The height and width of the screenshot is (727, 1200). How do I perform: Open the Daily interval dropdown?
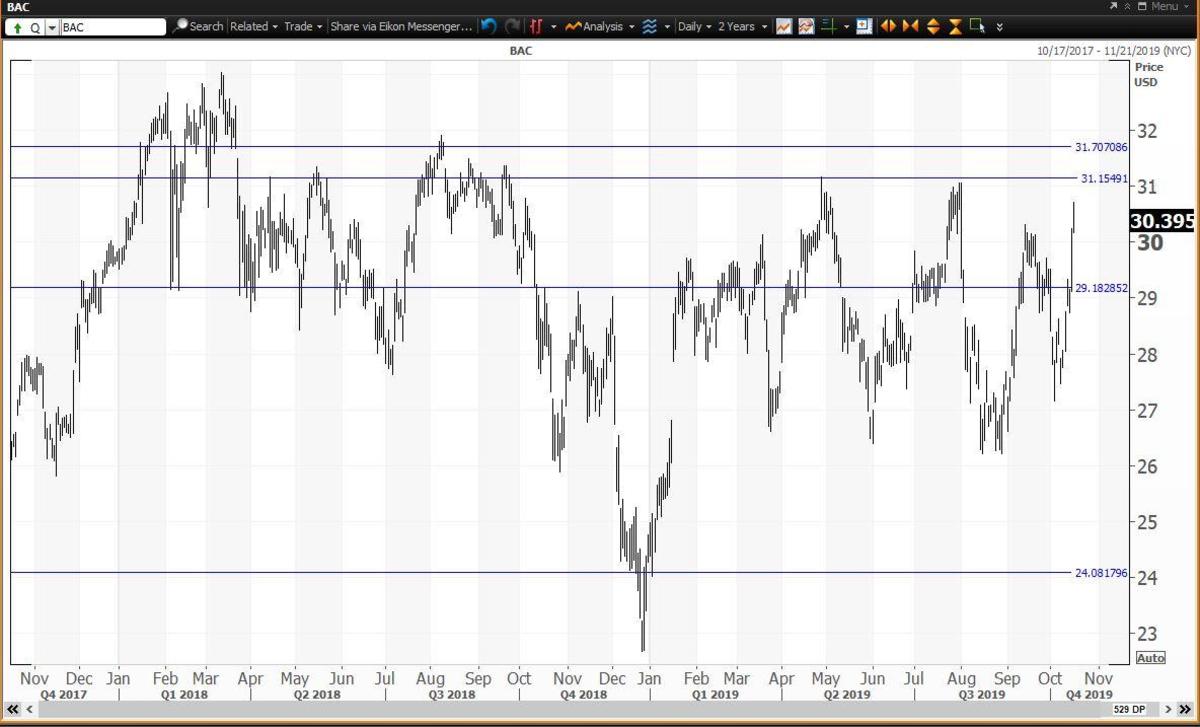[695, 27]
